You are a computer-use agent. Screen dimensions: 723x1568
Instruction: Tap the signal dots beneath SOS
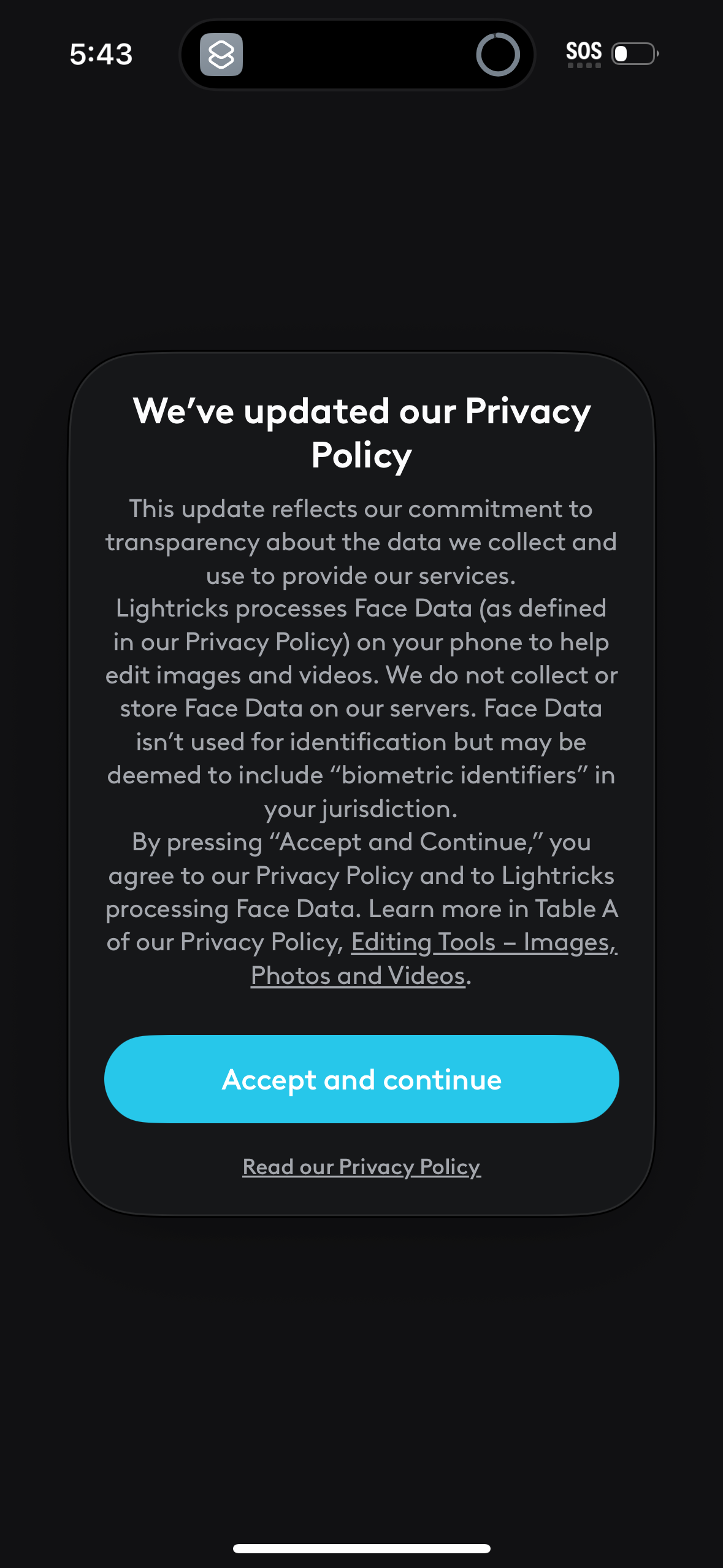(584, 66)
